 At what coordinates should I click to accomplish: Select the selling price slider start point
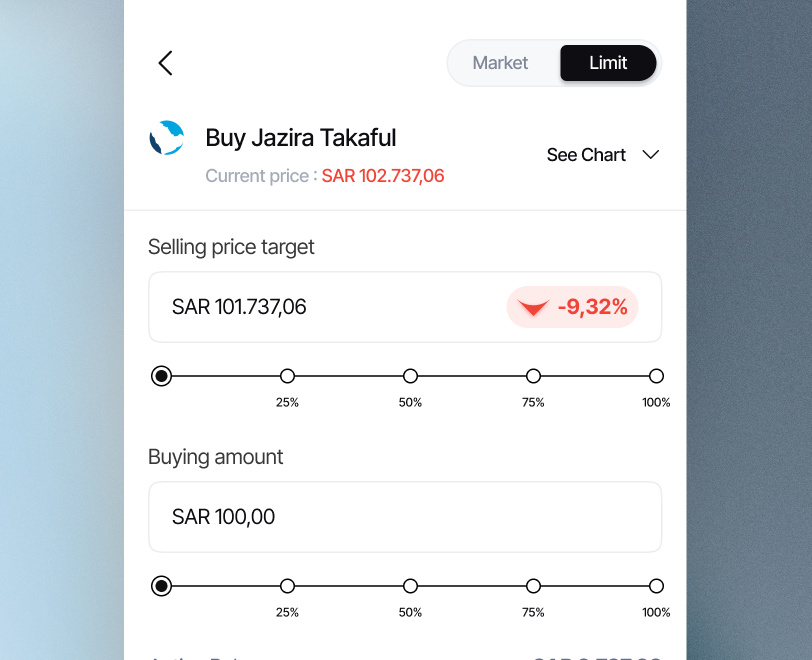[x=161, y=376]
